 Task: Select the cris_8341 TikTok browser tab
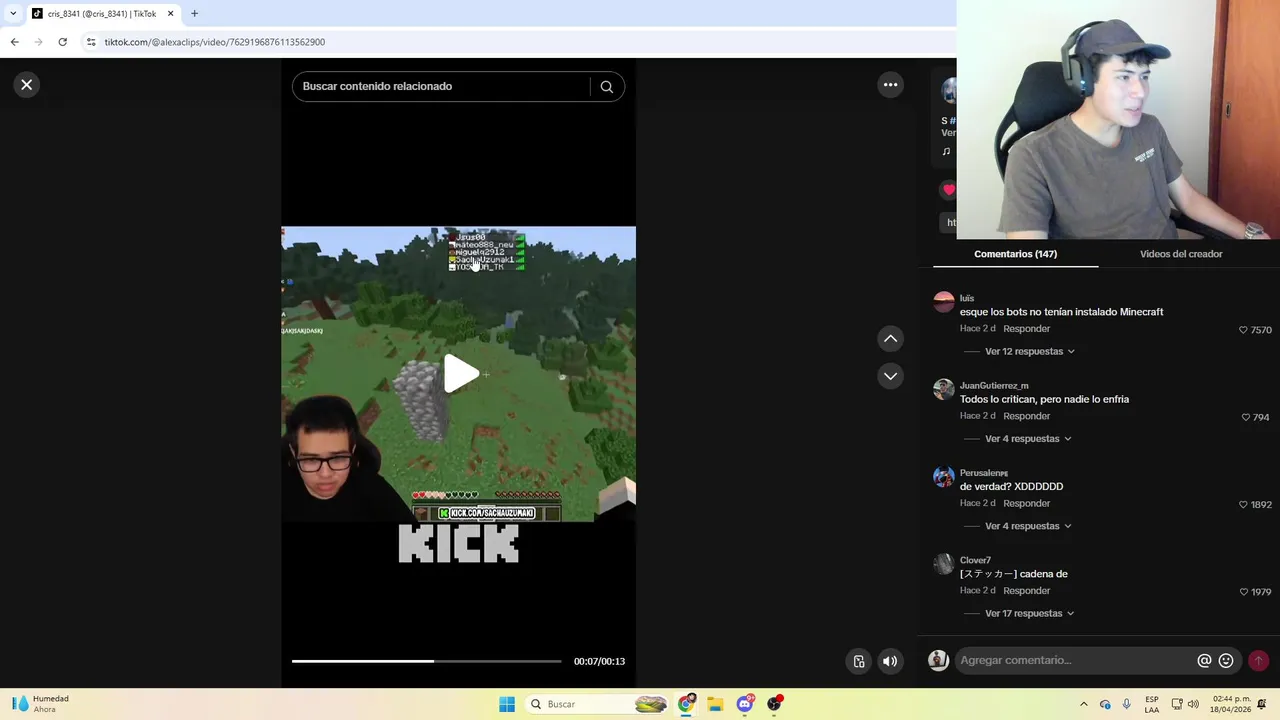[x=101, y=14]
